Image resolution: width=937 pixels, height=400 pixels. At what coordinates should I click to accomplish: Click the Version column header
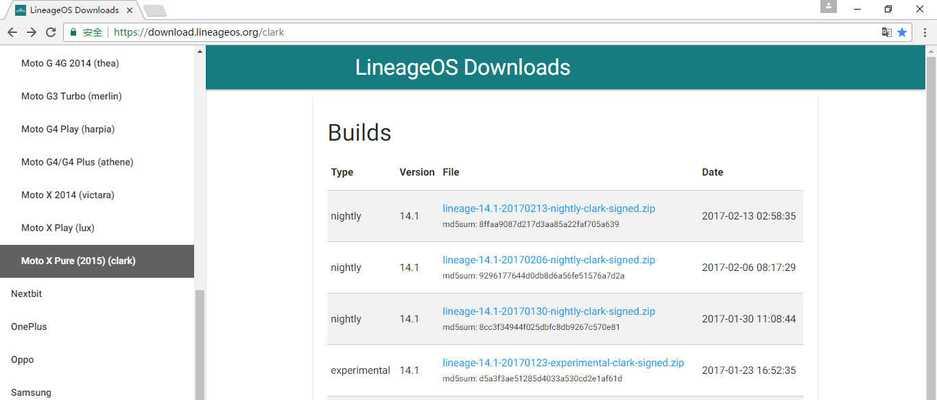(417, 172)
